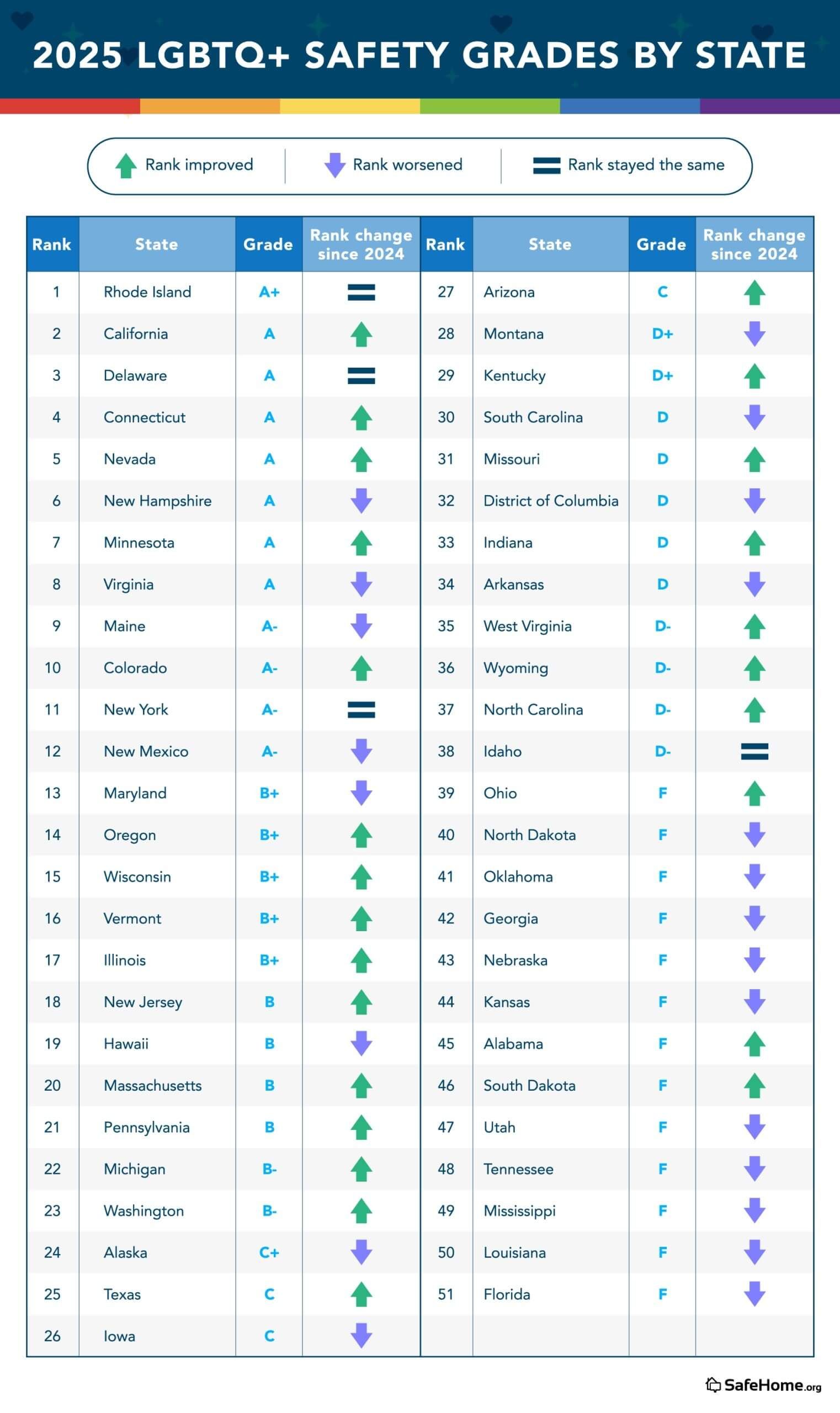Click the right Grade column header

point(662,244)
